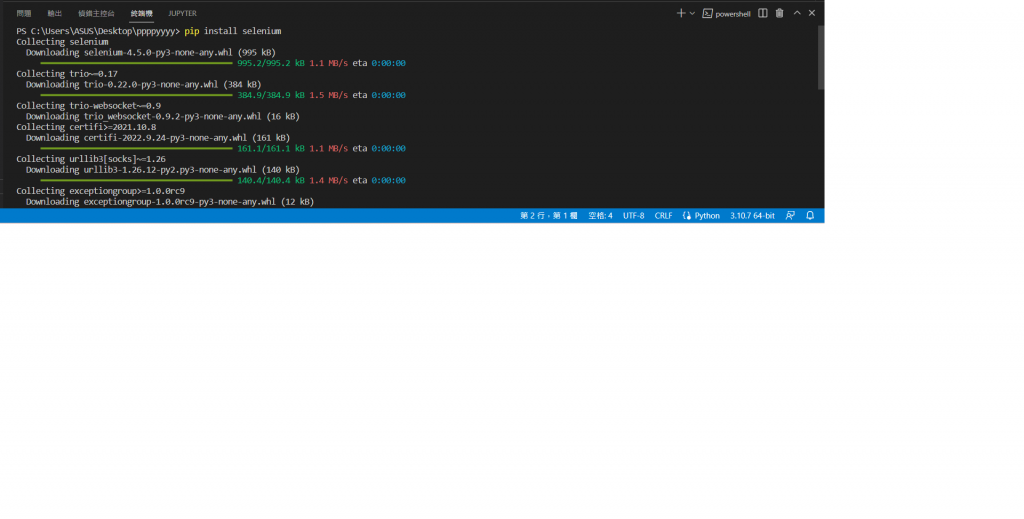Open the JUPYTER panel tab
The width and height of the screenshot is (1024, 519).
click(x=182, y=14)
